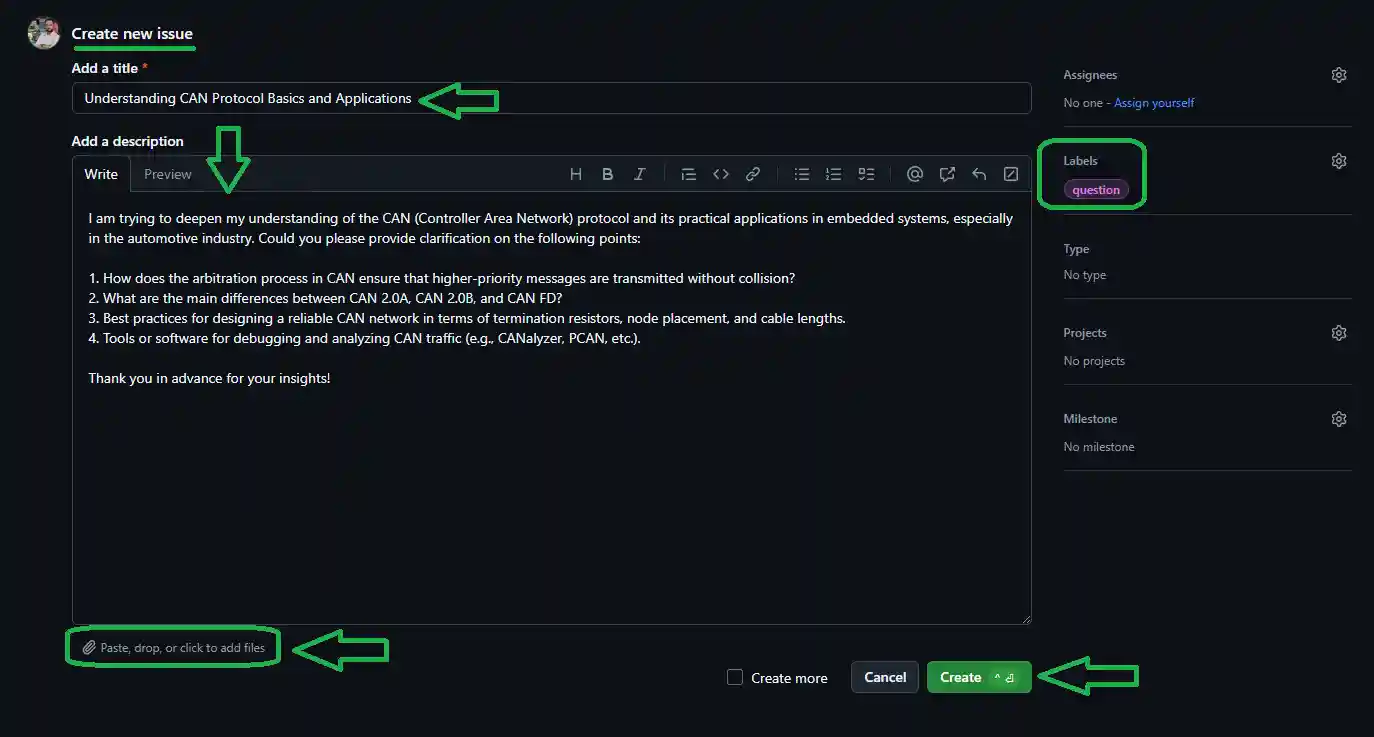Open the Projects gear settings
The width and height of the screenshot is (1374, 737).
[1339, 333]
